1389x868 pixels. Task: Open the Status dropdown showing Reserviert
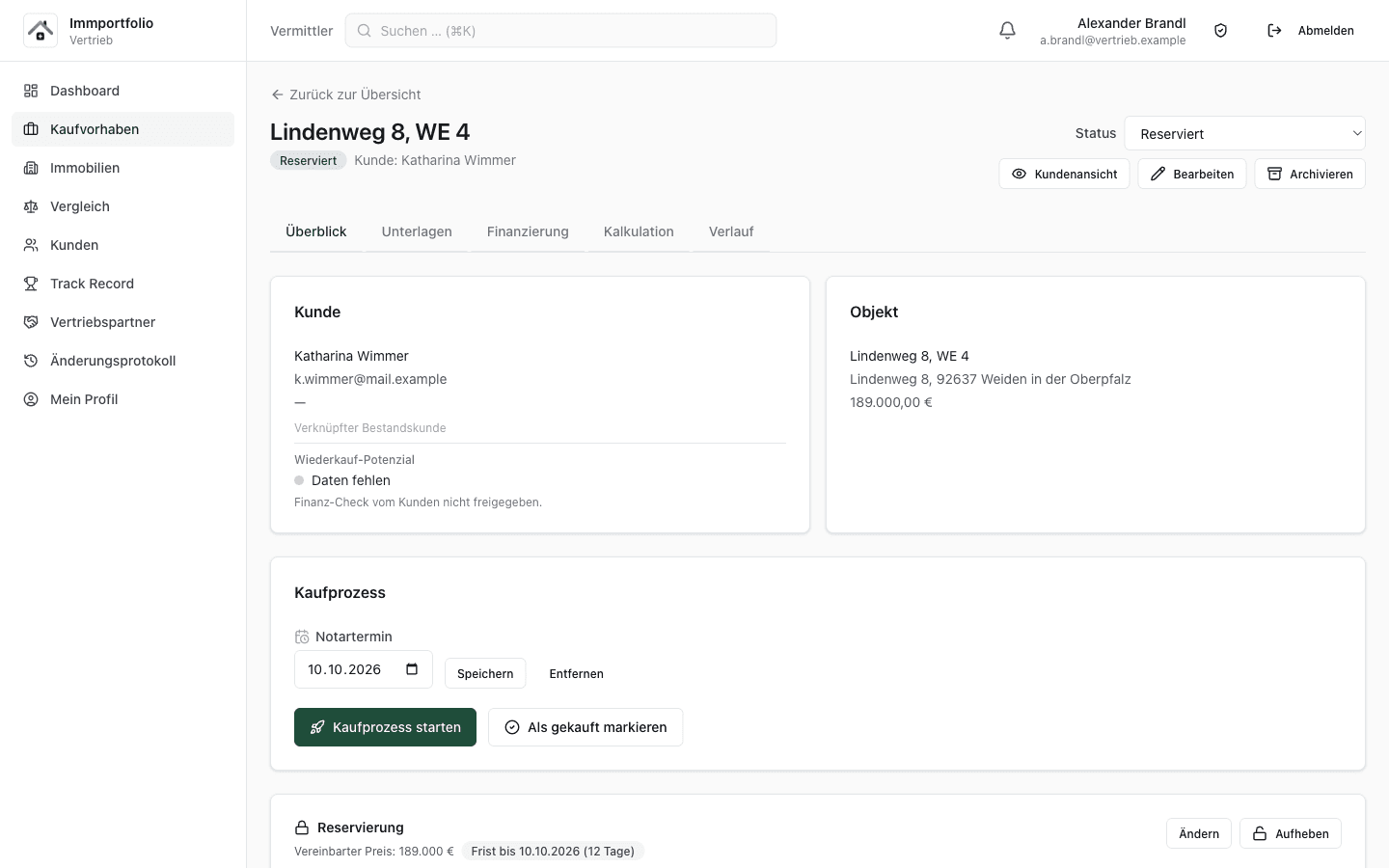1244,133
